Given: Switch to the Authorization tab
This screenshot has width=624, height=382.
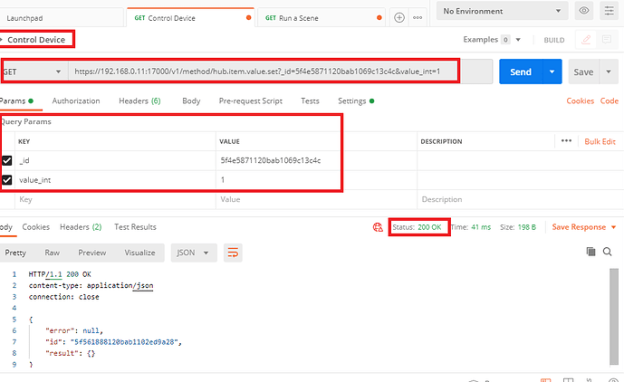Looking at the screenshot, I should click(x=76, y=101).
